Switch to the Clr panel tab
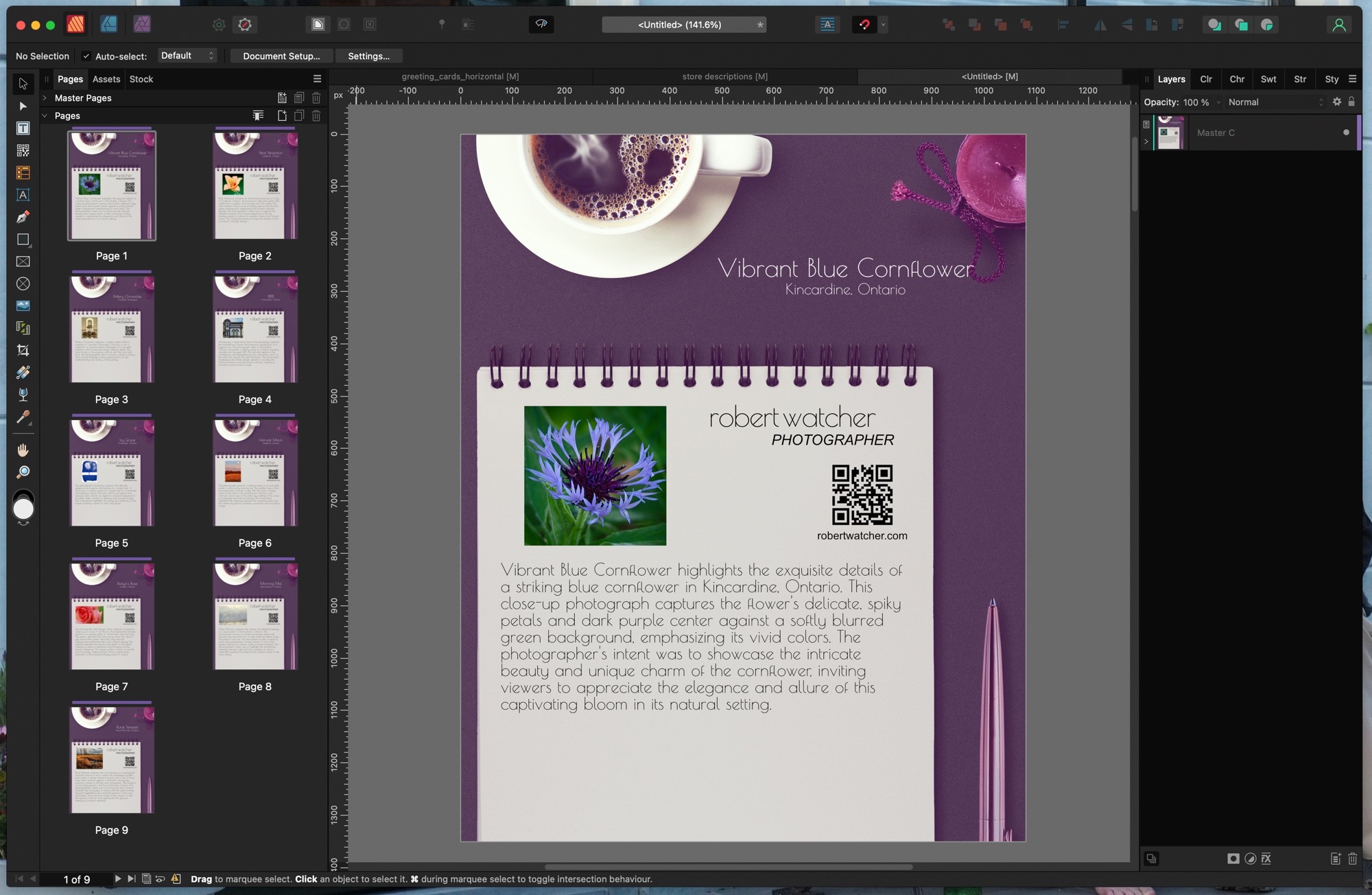 [x=1206, y=79]
